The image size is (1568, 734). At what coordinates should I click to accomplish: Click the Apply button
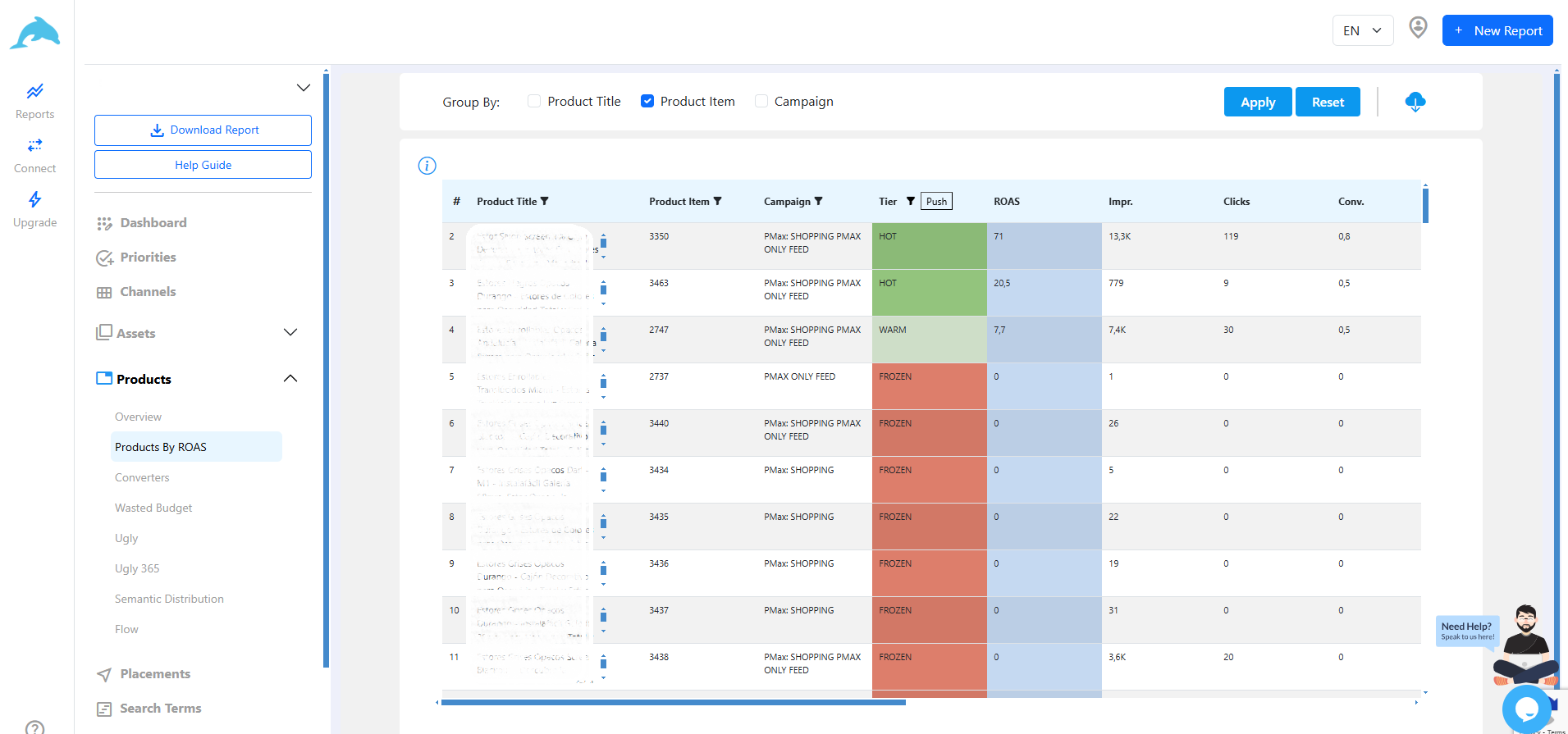1258,102
